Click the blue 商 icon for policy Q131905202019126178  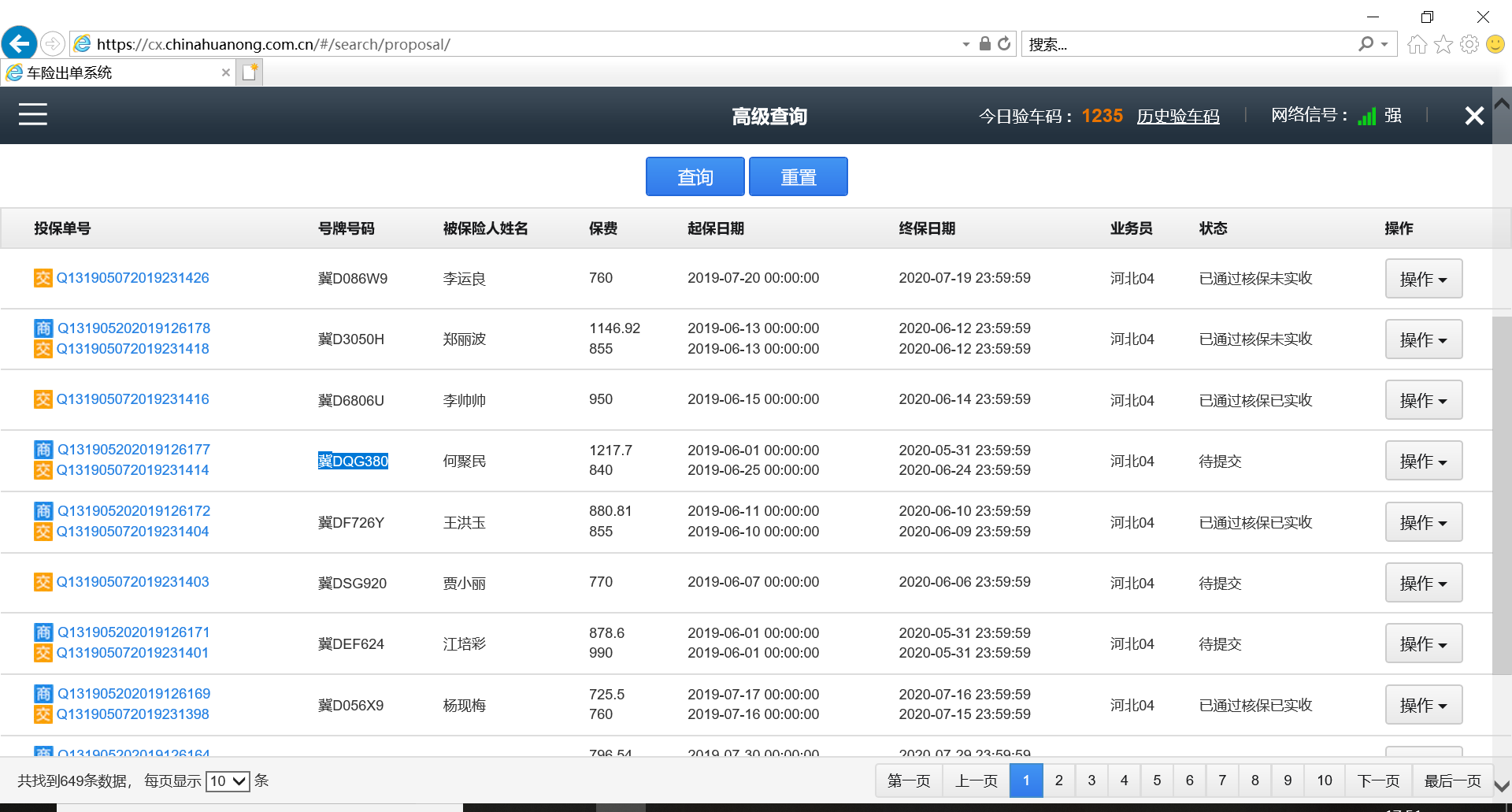point(43,328)
